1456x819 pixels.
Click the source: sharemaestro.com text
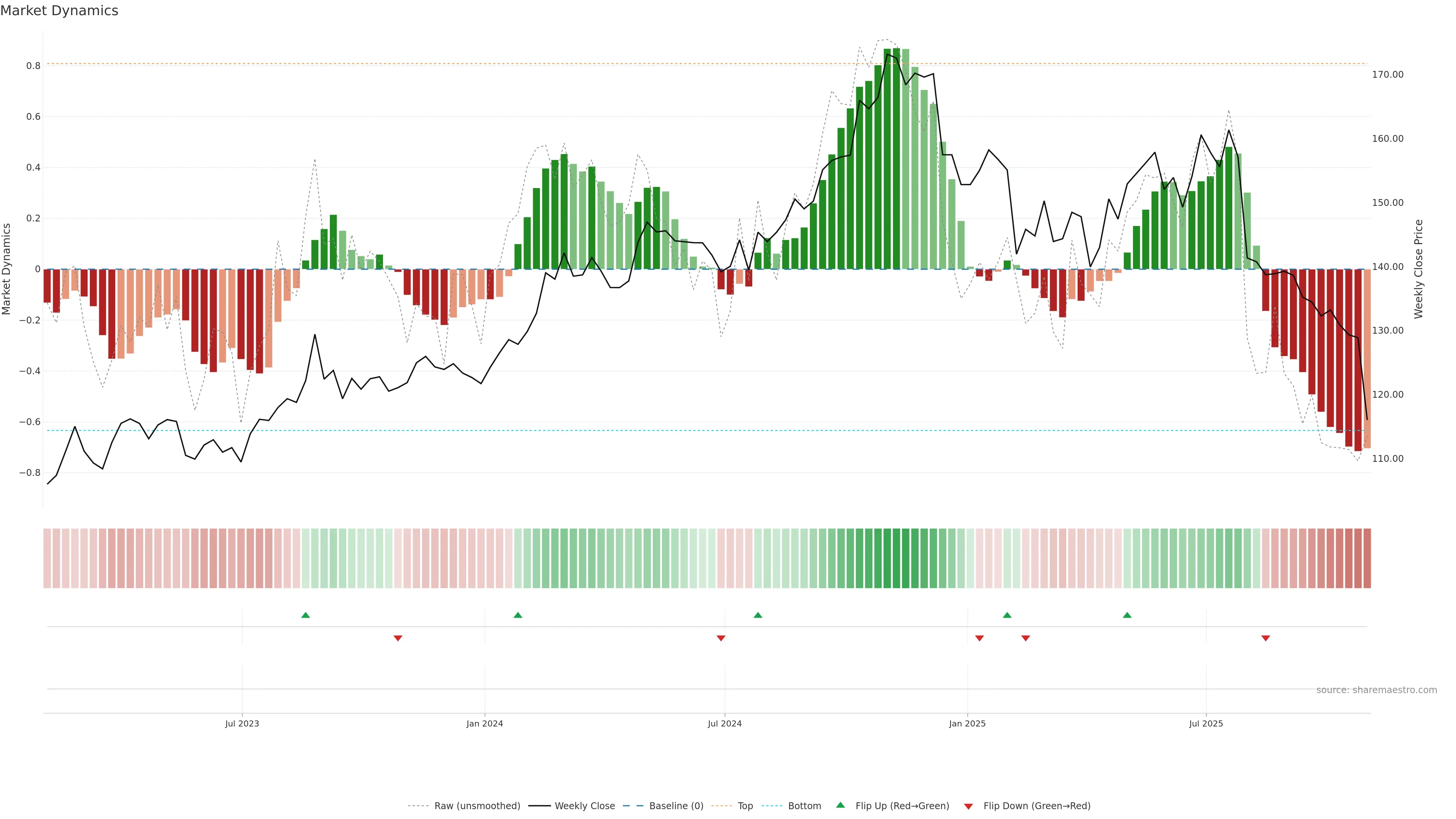coord(1376,690)
